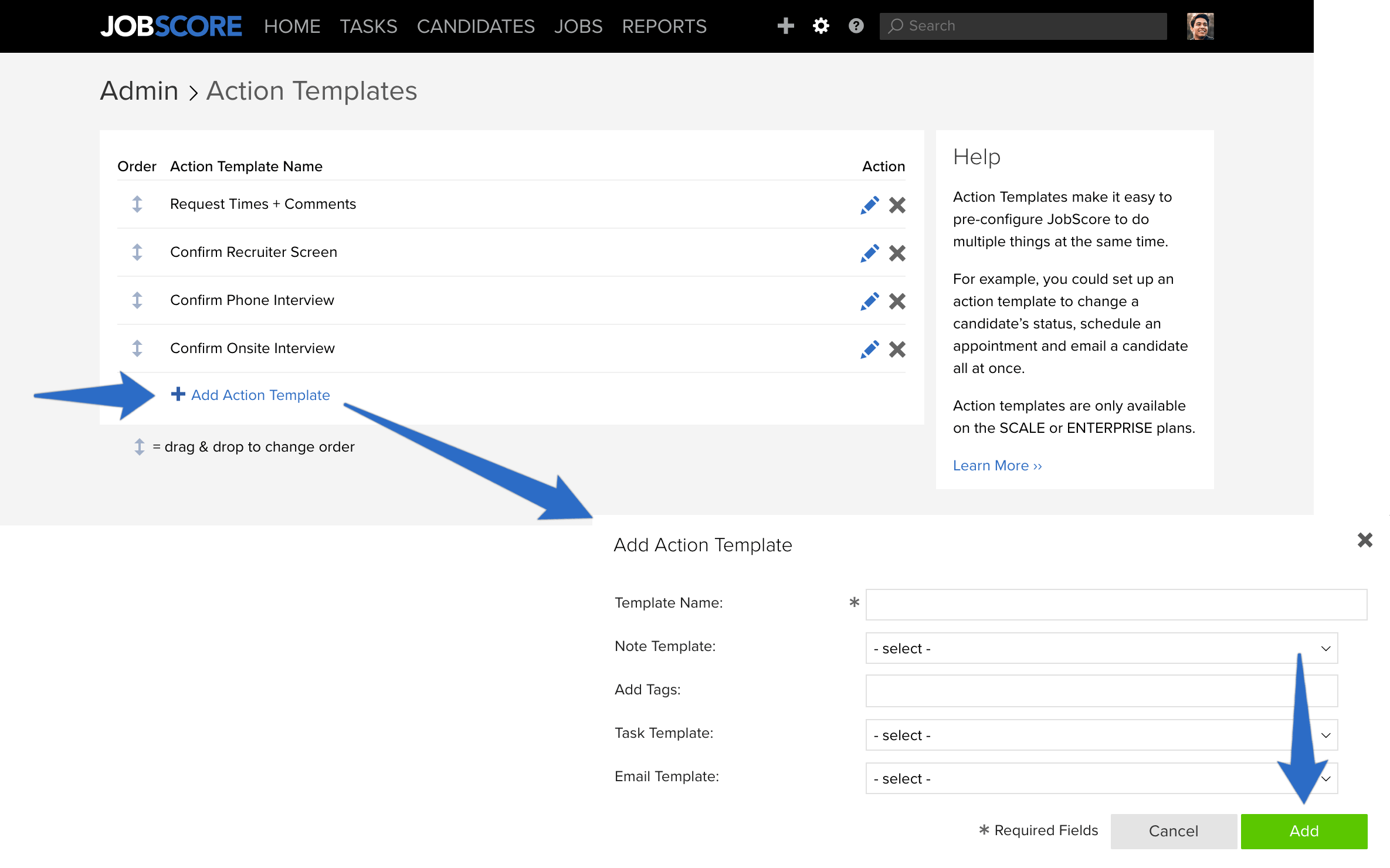Go to the HOME menu

coord(292,26)
